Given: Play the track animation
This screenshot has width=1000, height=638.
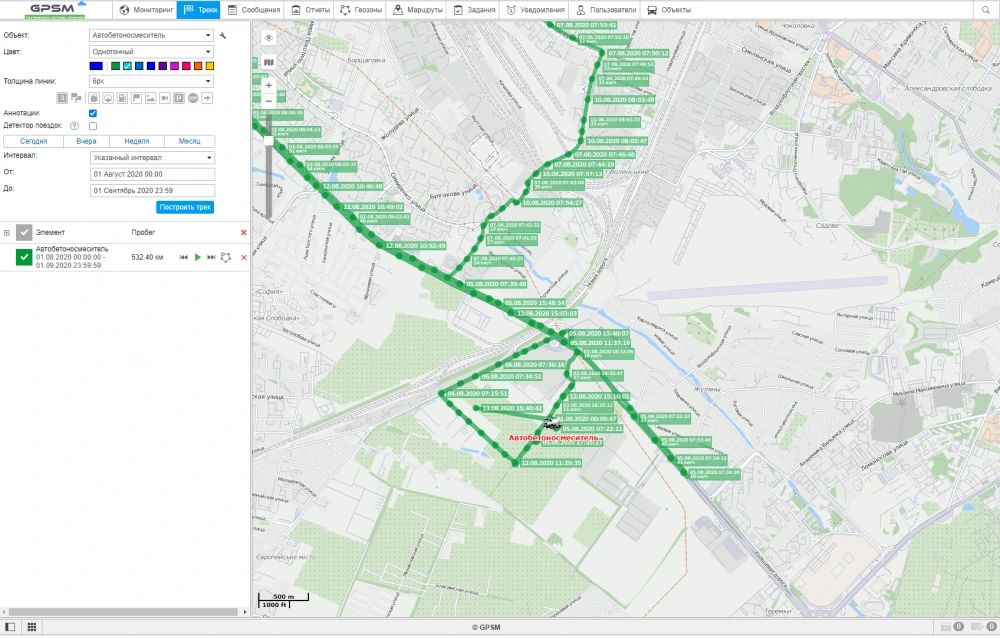Looking at the screenshot, I should [198, 257].
